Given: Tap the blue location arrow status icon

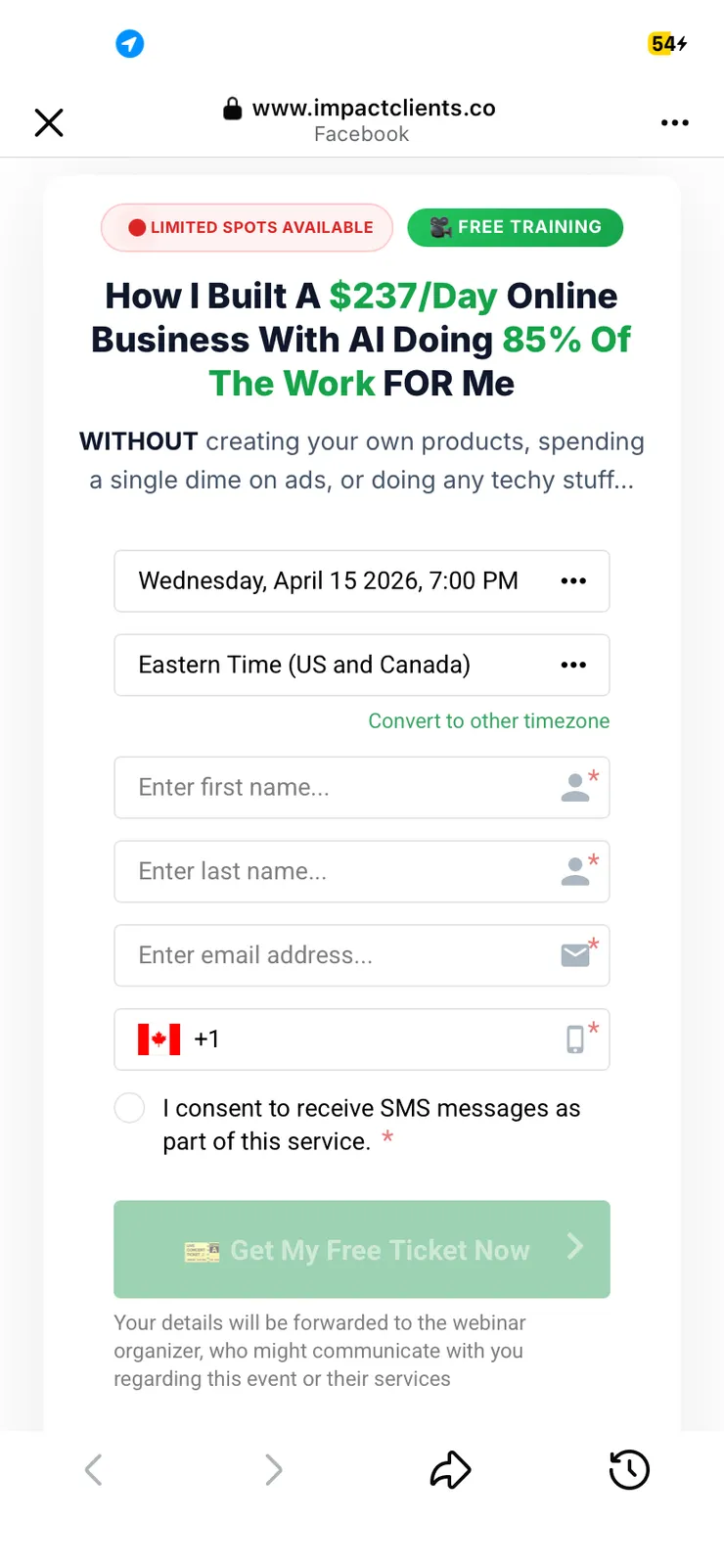Looking at the screenshot, I should [130, 44].
